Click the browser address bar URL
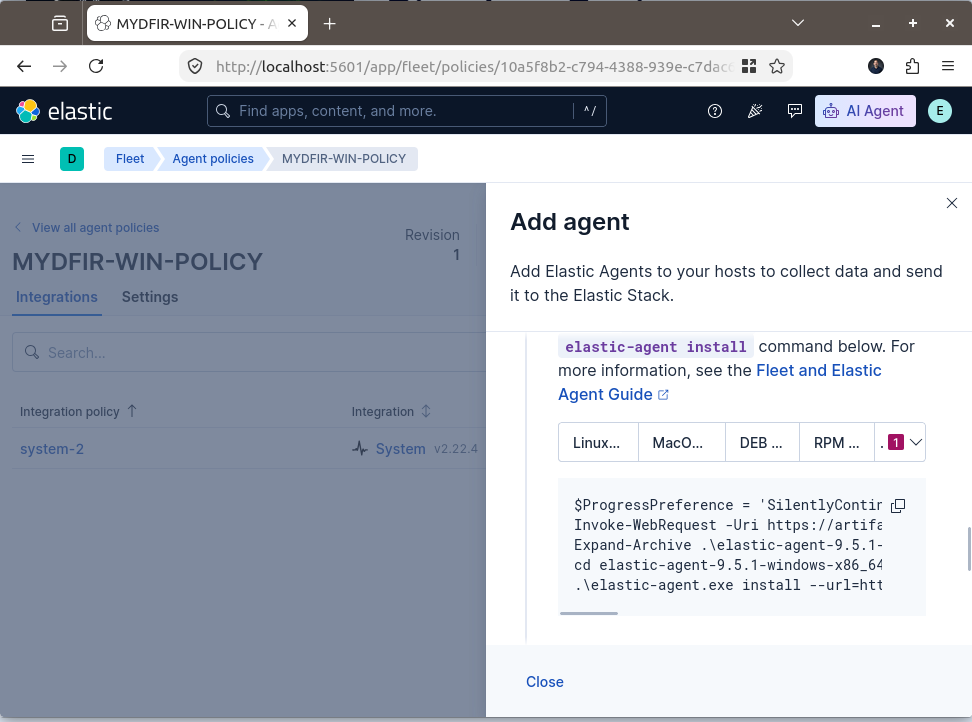Image resolution: width=972 pixels, height=722 pixels. 474,66
